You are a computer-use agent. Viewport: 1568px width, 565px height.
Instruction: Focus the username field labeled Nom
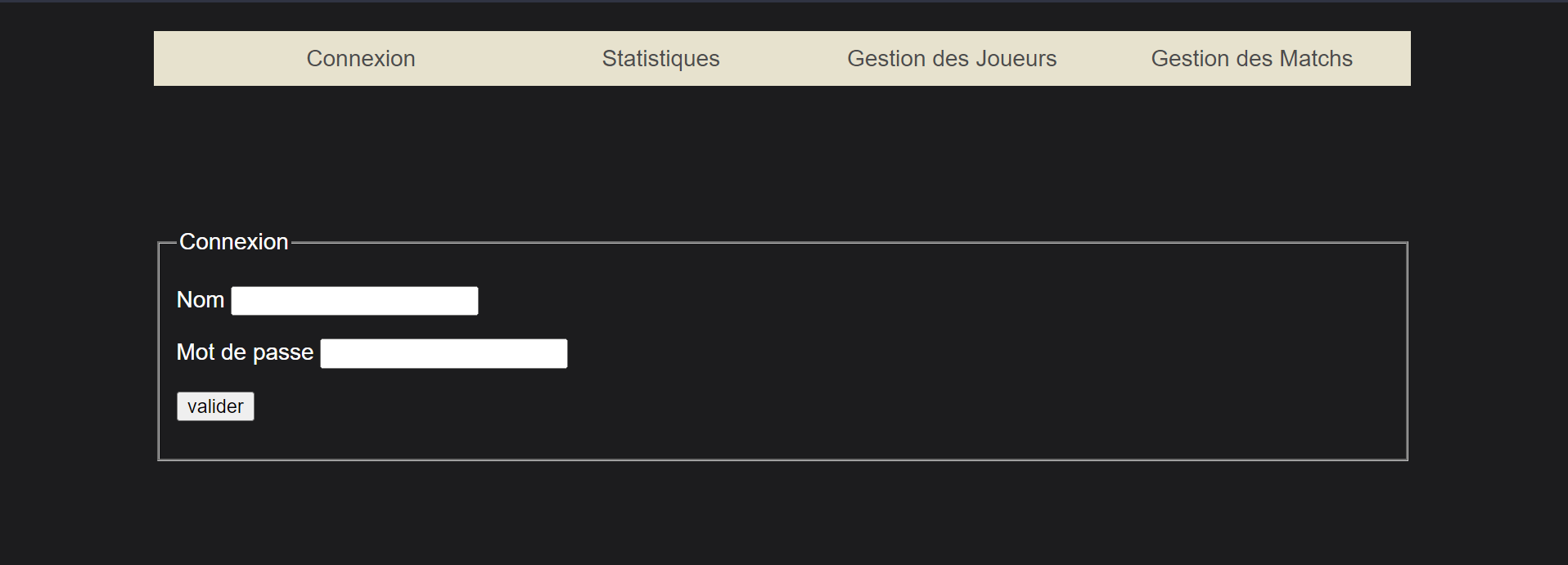click(354, 300)
